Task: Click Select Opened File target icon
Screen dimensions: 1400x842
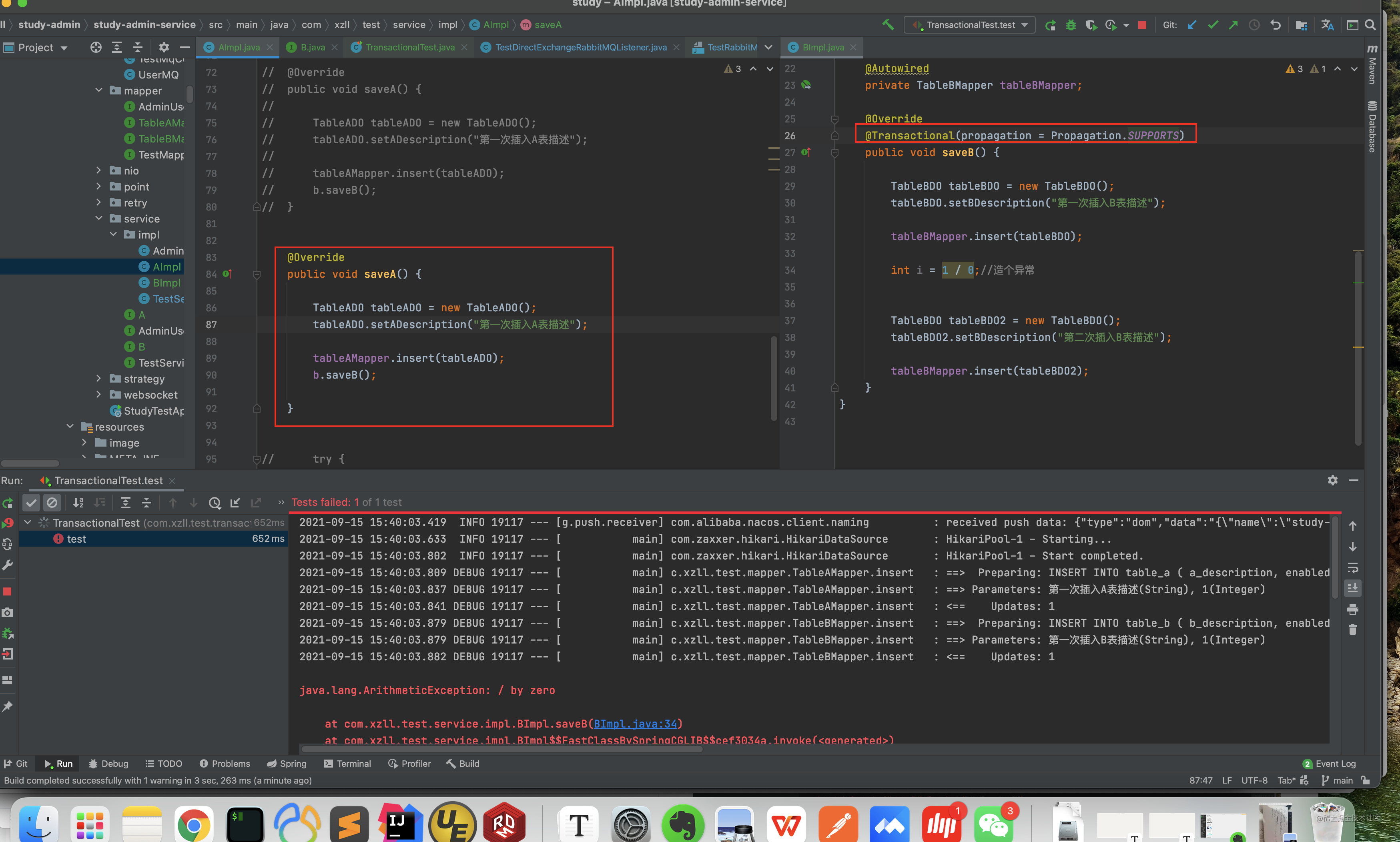Action: coord(96,47)
